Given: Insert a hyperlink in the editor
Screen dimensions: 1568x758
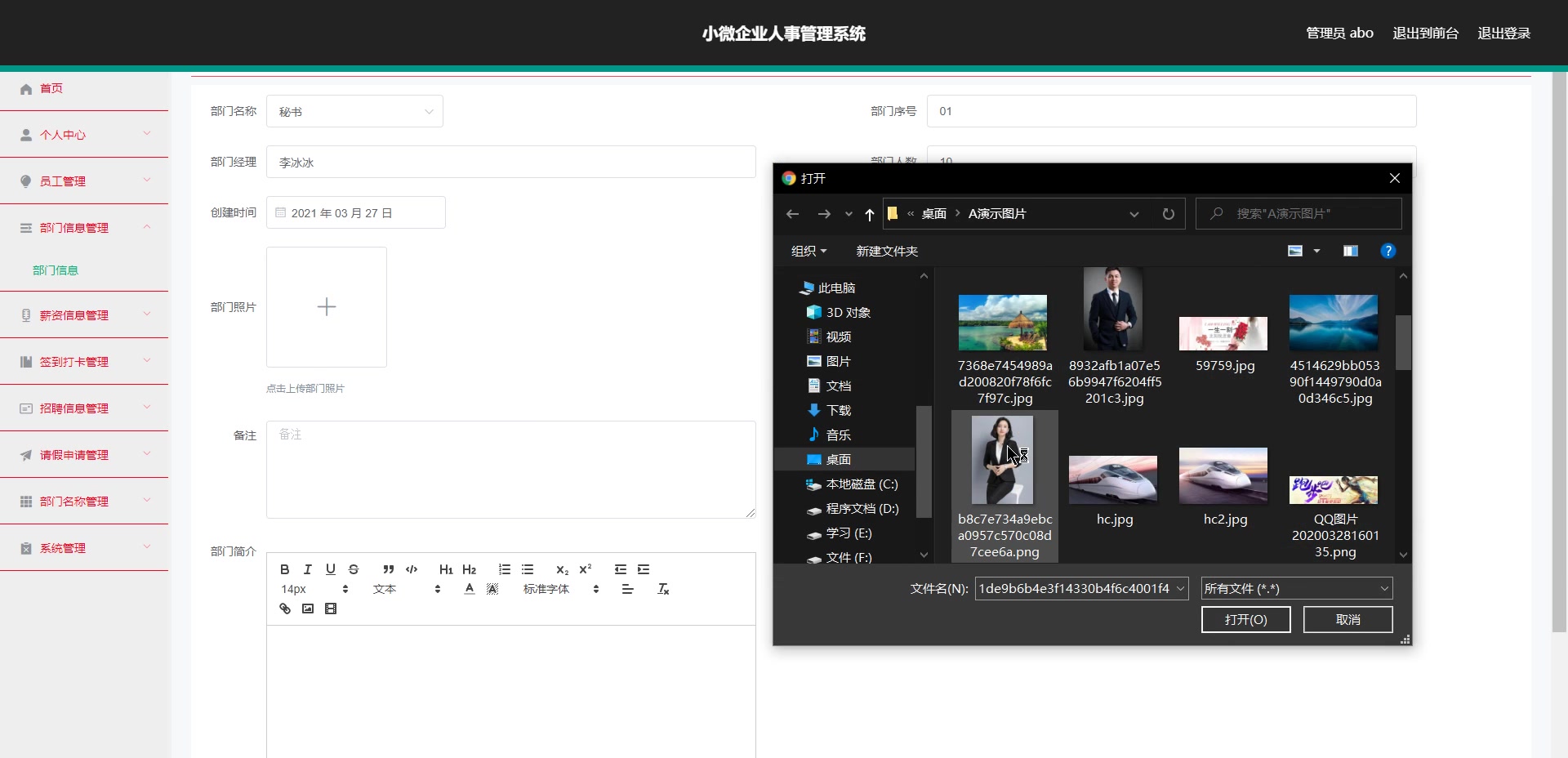Looking at the screenshot, I should click(284, 609).
